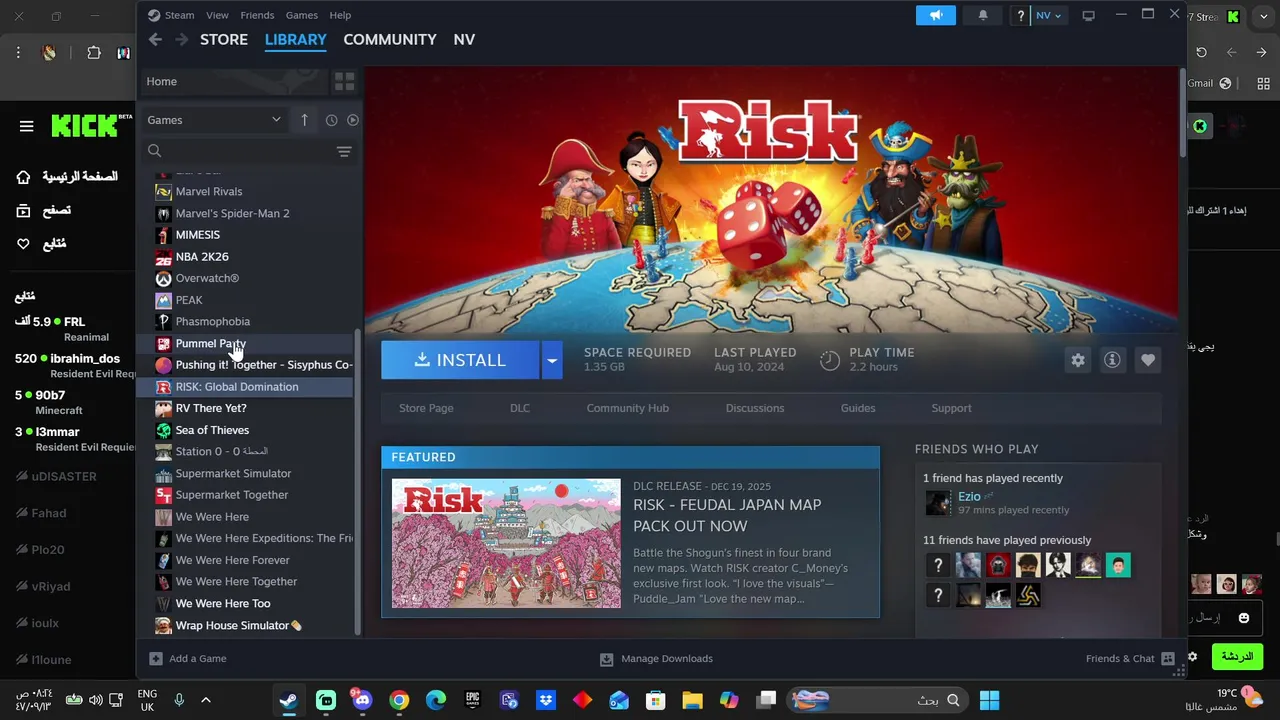Viewport: 1280px width, 720px height.
Task: Open install options dropdown arrow
Action: [552, 360]
